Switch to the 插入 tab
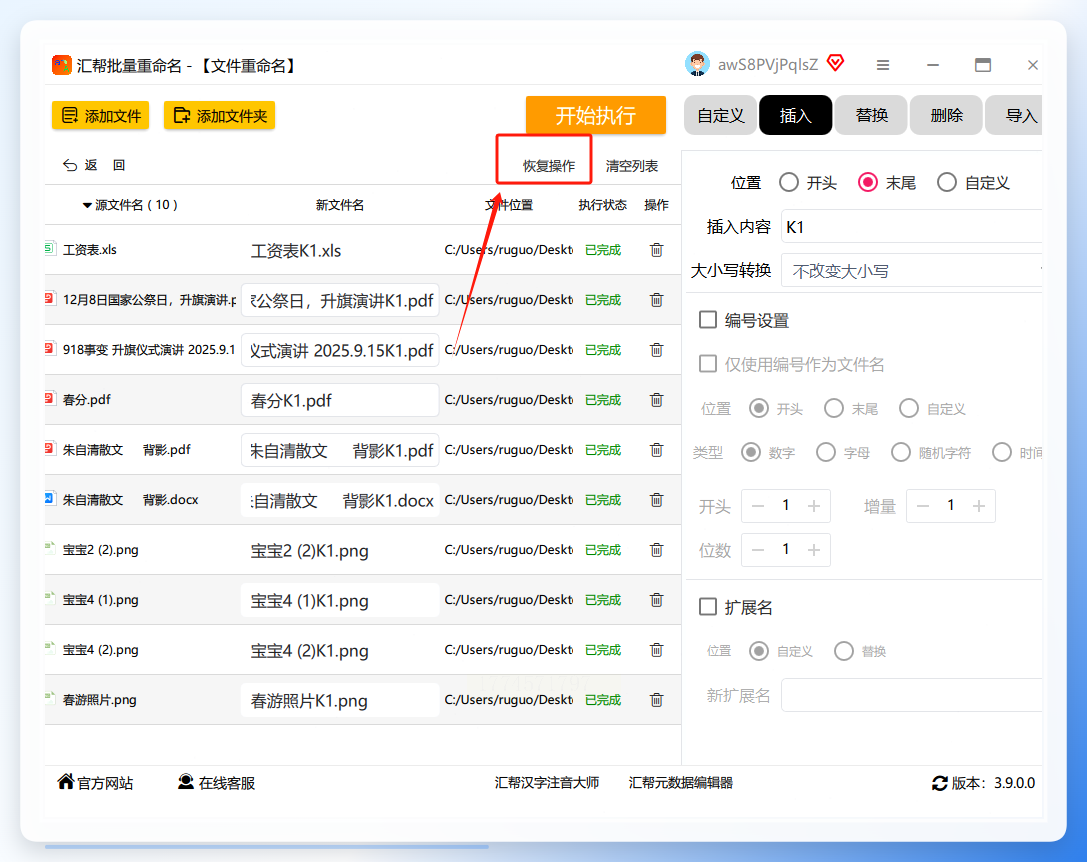 796,115
